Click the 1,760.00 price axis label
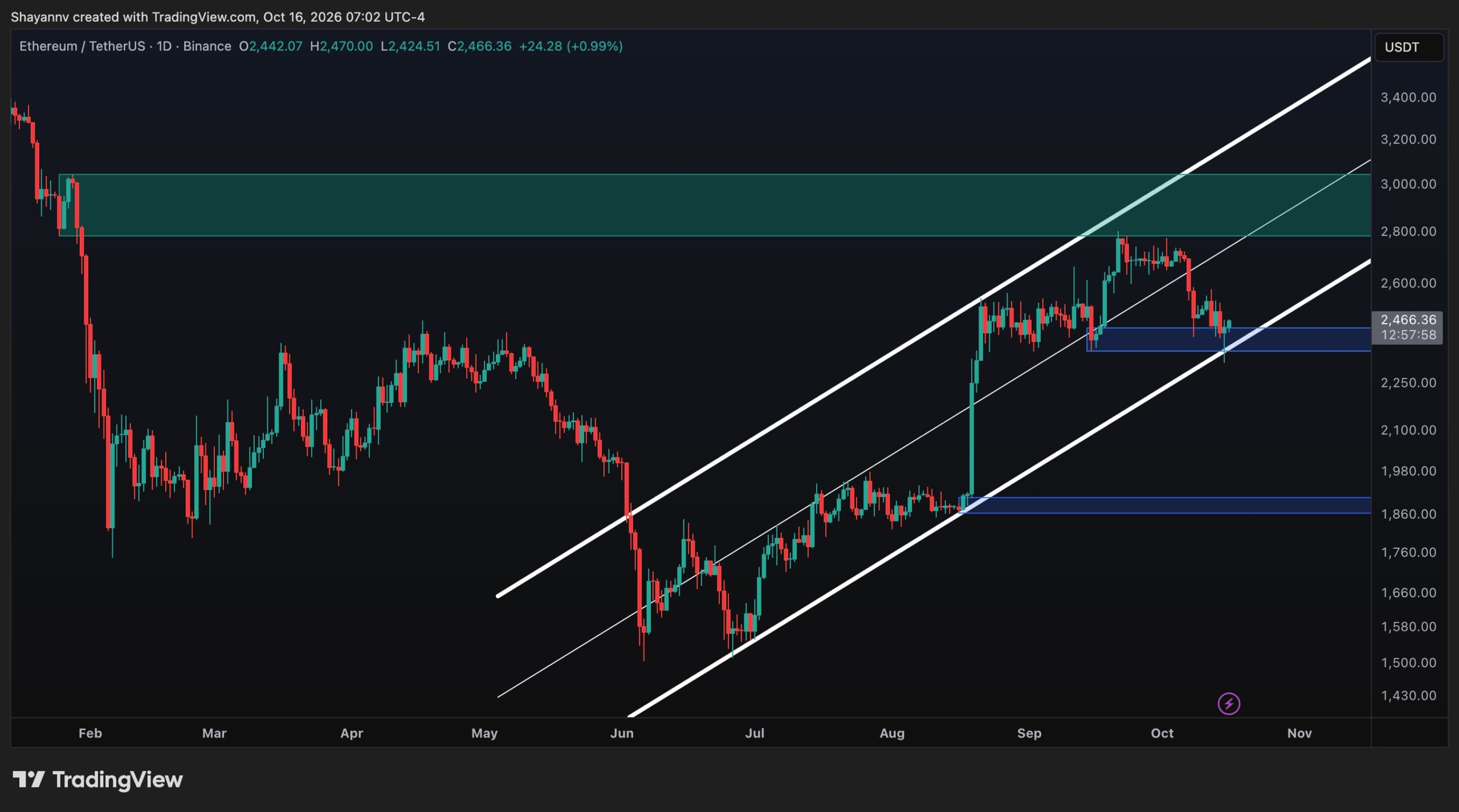The width and height of the screenshot is (1459, 812). click(x=1408, y=552)
